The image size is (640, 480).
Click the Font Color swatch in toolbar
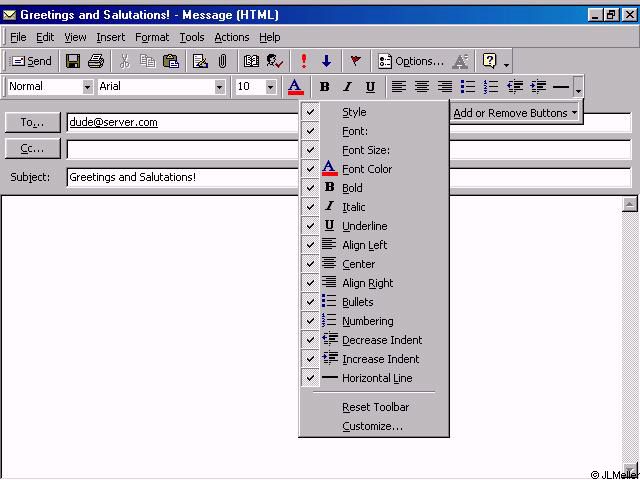[x=295, y=87]
